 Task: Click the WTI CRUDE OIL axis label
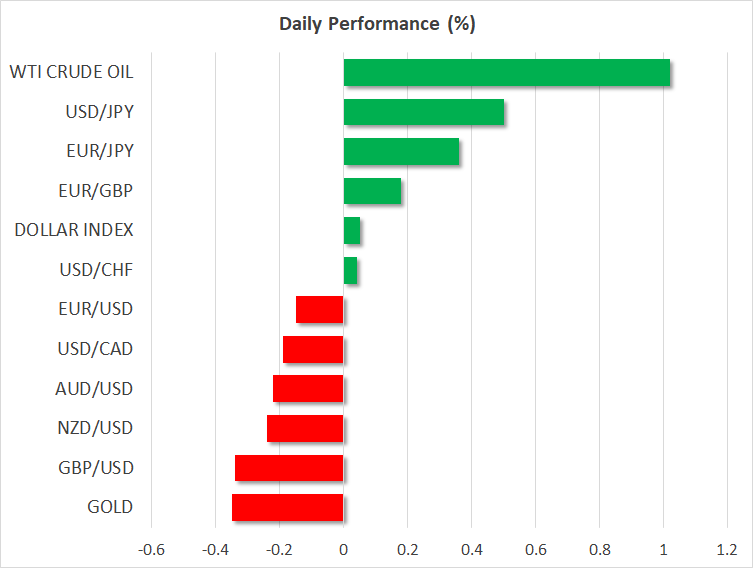[71, 72]
